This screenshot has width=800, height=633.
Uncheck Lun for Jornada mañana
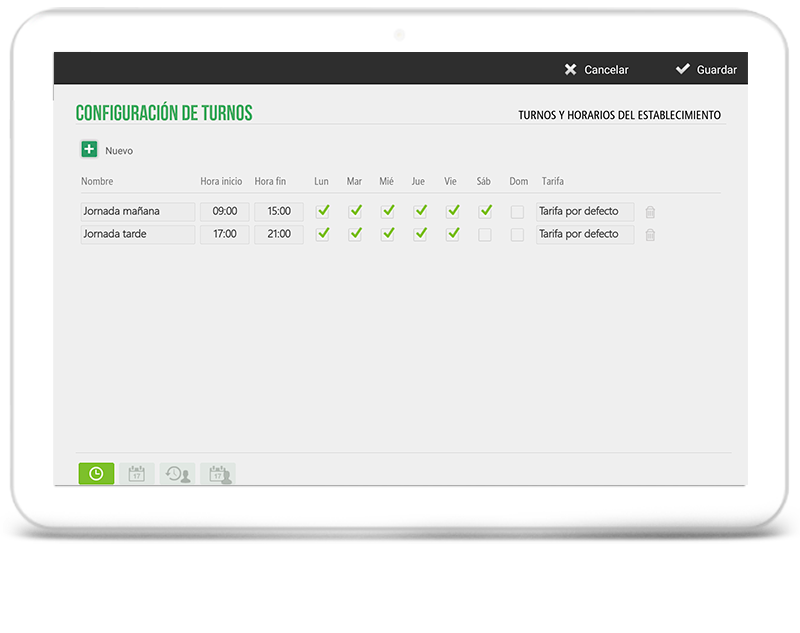point(323,211)
